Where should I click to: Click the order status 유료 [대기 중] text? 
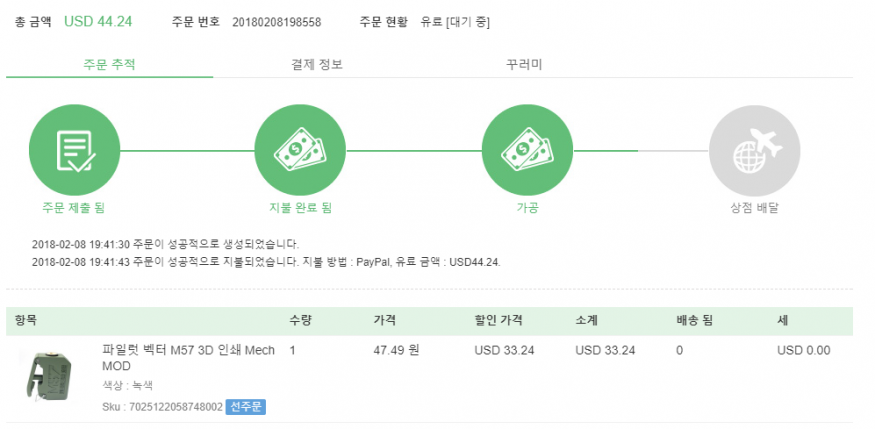455,22
